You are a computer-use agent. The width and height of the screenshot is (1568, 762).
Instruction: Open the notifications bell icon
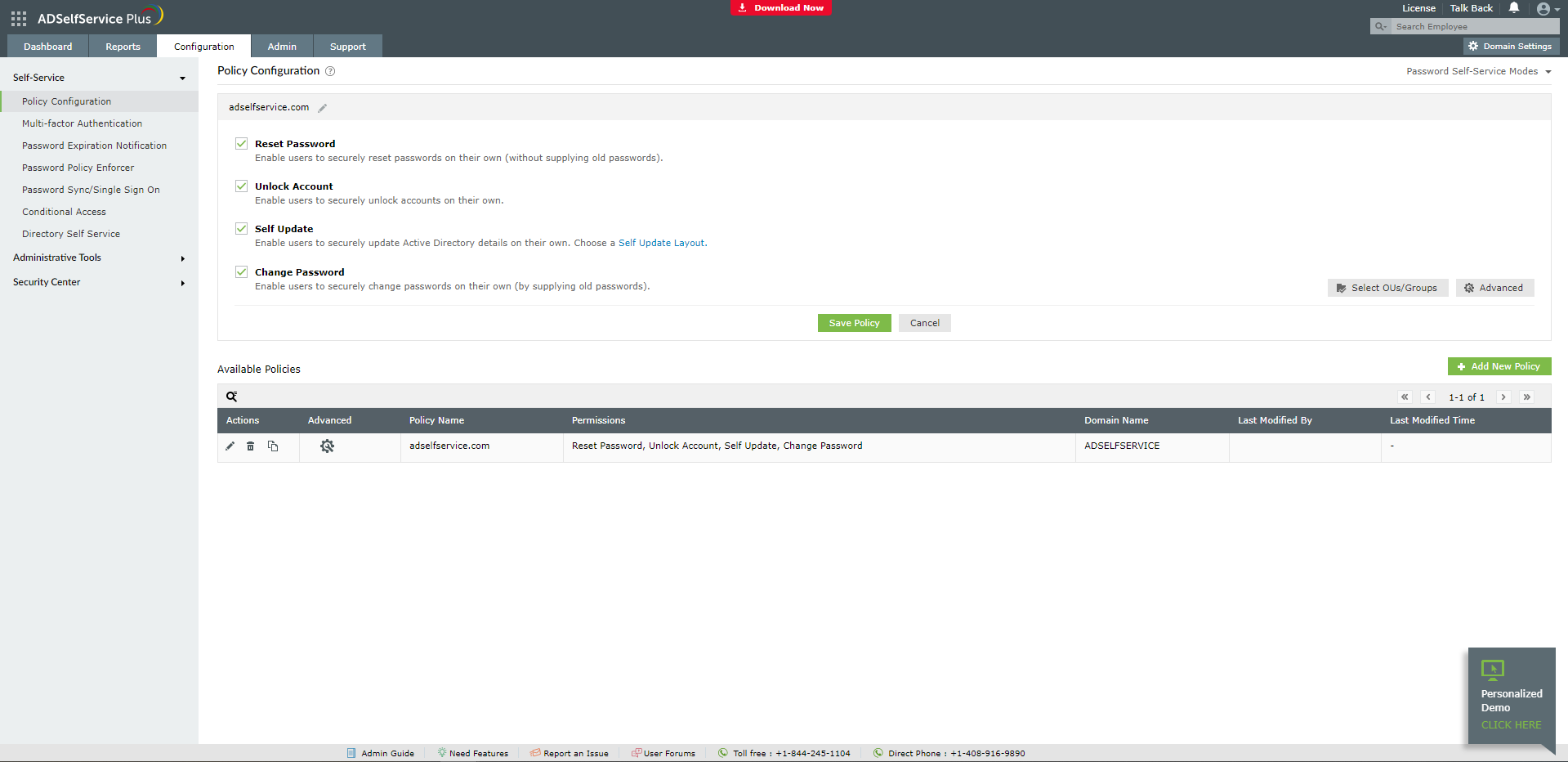(x=1513, y=8)
